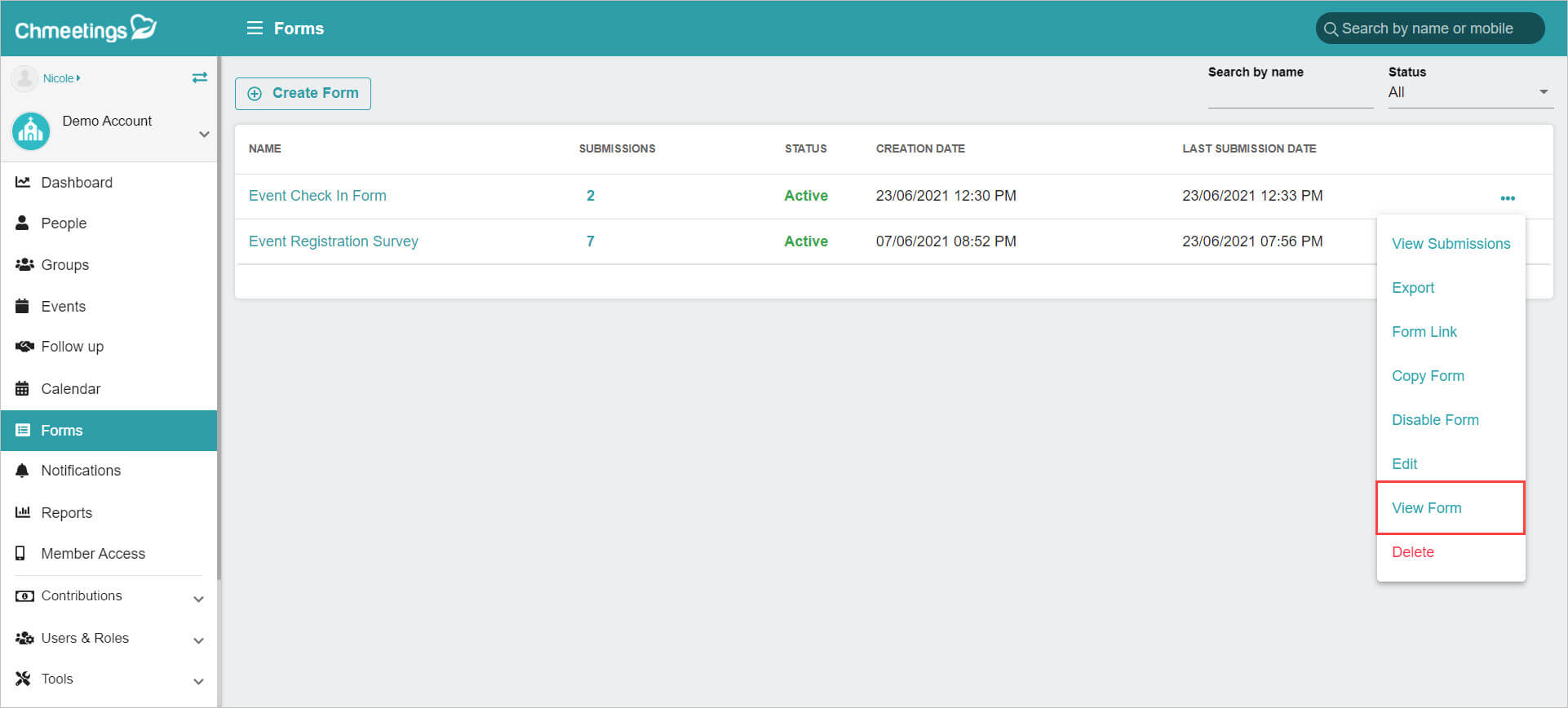The image size is (1568, 708).
Task: Click last submission date 23/06/2021 12:33 PM
Action: (1252, 196)
